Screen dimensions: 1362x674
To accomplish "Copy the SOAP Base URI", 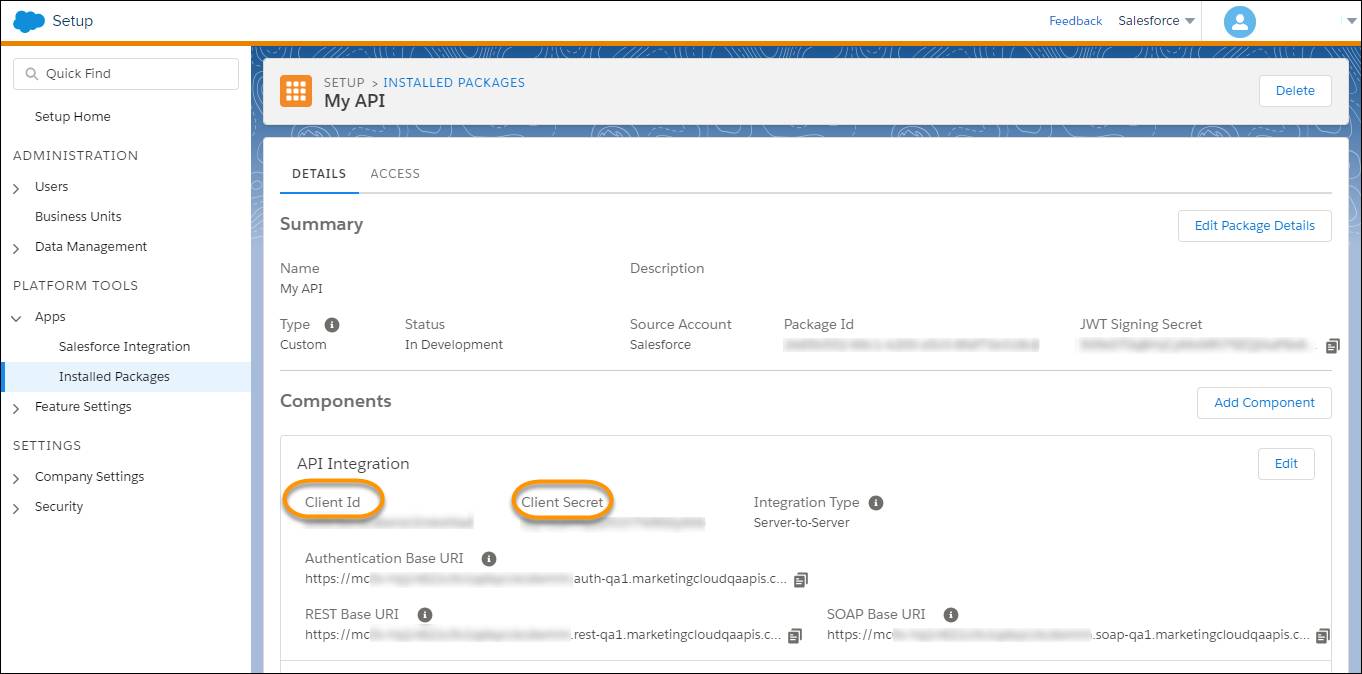I will (x=1323, y=635).
